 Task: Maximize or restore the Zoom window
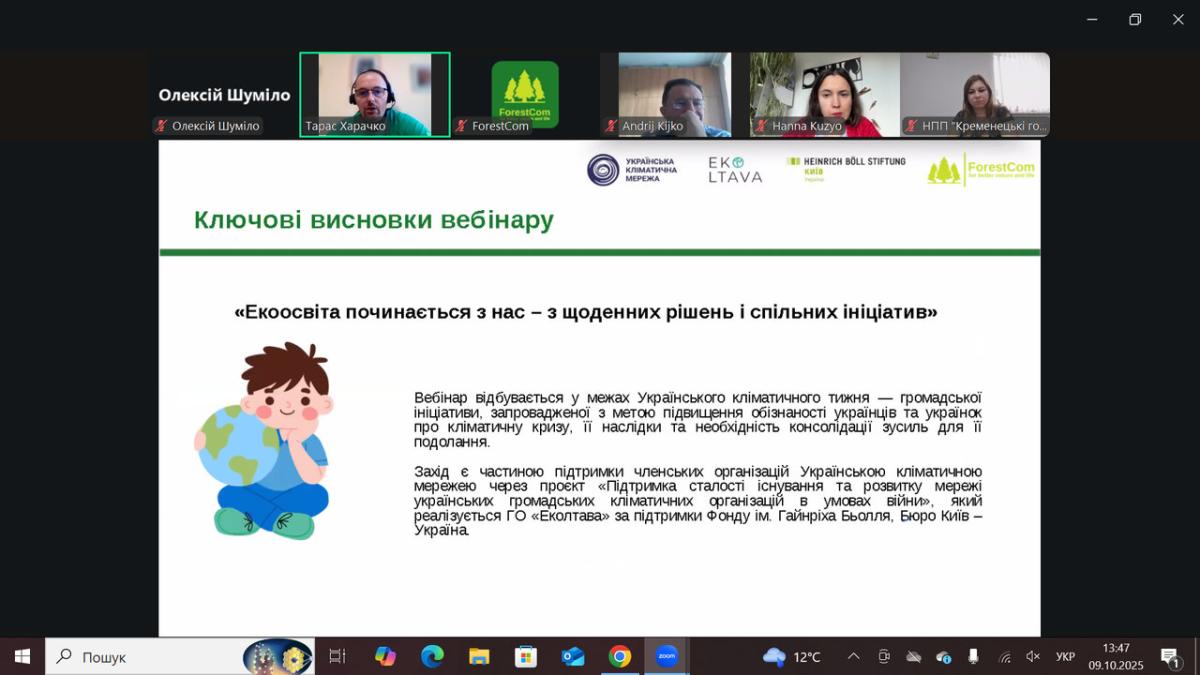tap(1135, 19)
